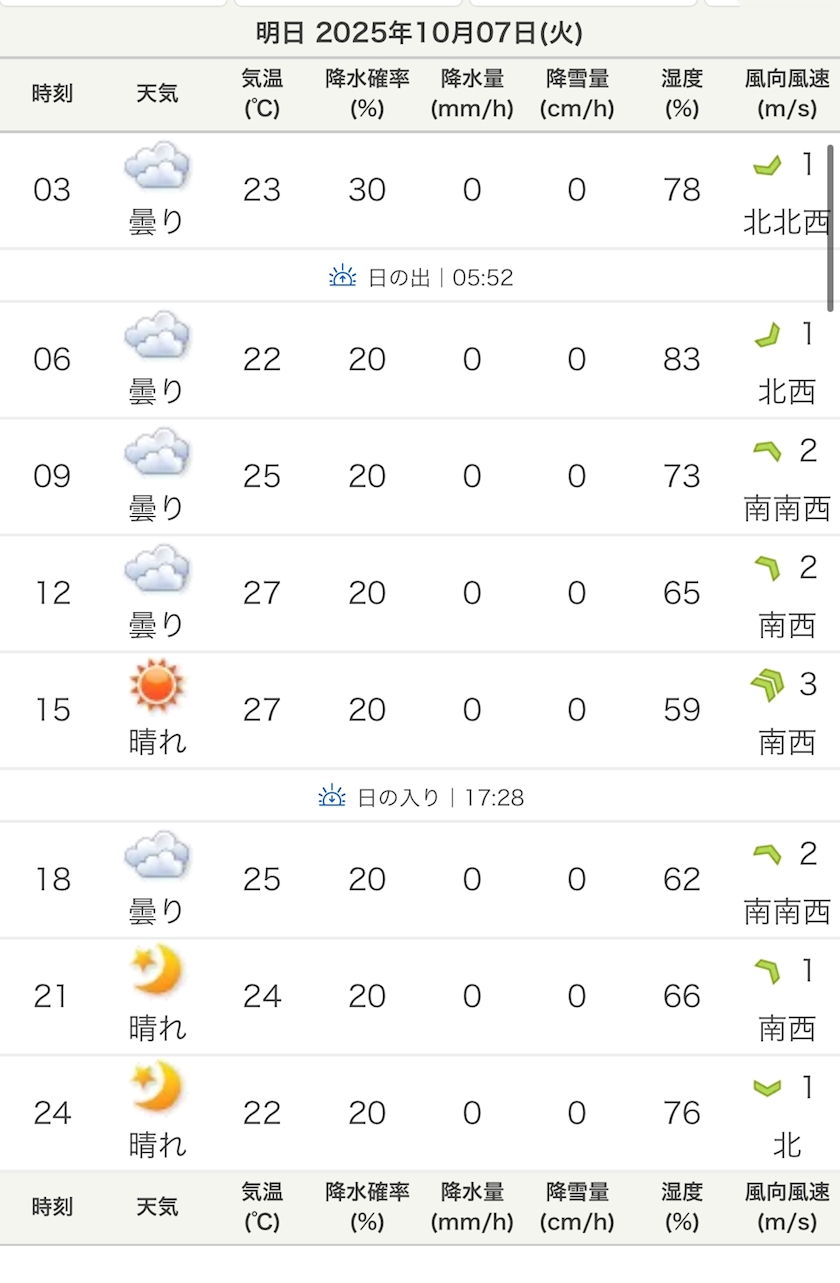Click the cloudy icon at 12 o'clock
This screenshot has width=840, height=1283.
157,569
